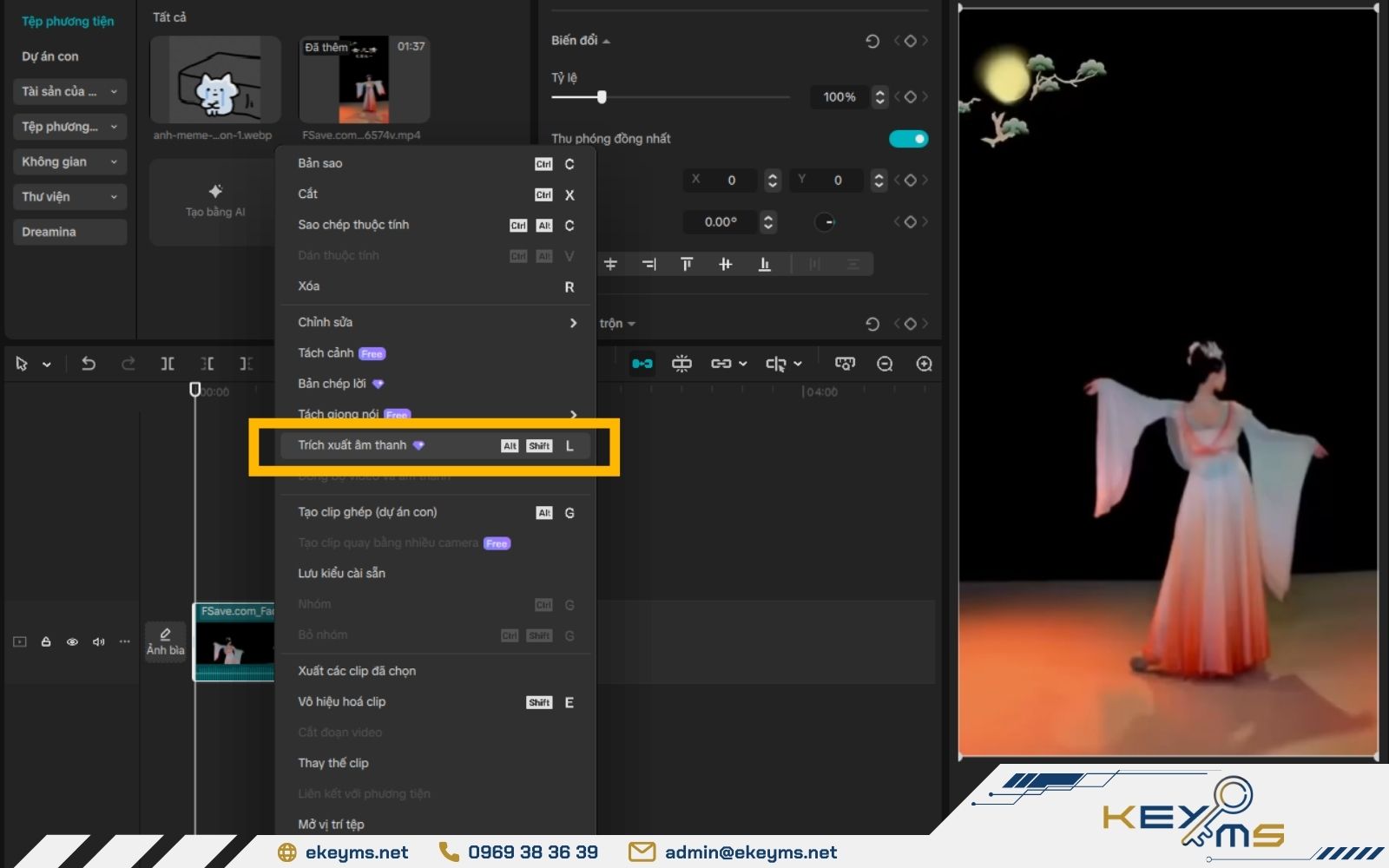This screenshot has width=1389, height=868.
Task: Open track more options (three dots)
Action: (x=125, y=641)
